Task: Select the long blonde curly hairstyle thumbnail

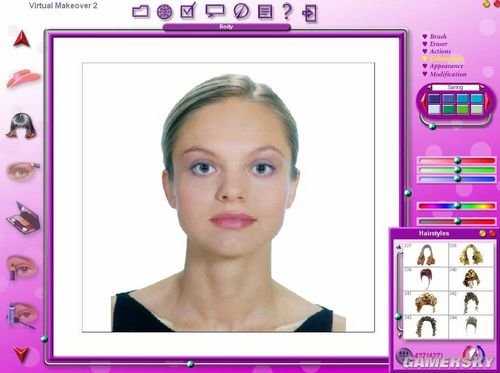Action: pos(471,255)
